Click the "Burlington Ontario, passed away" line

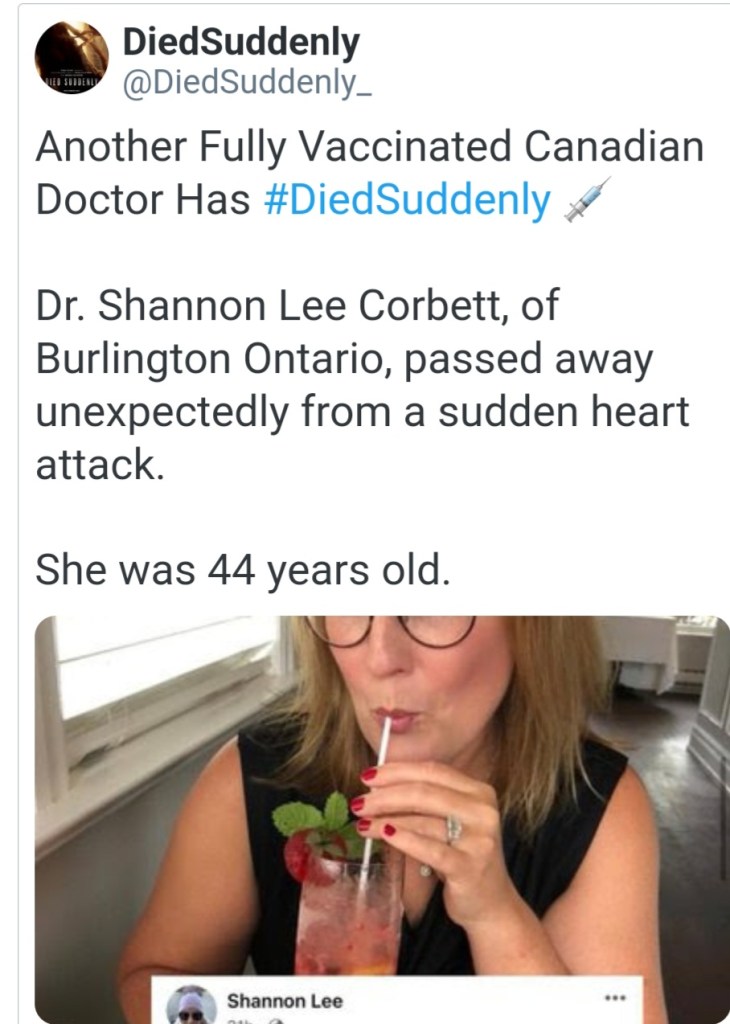[x=343, y=360]
